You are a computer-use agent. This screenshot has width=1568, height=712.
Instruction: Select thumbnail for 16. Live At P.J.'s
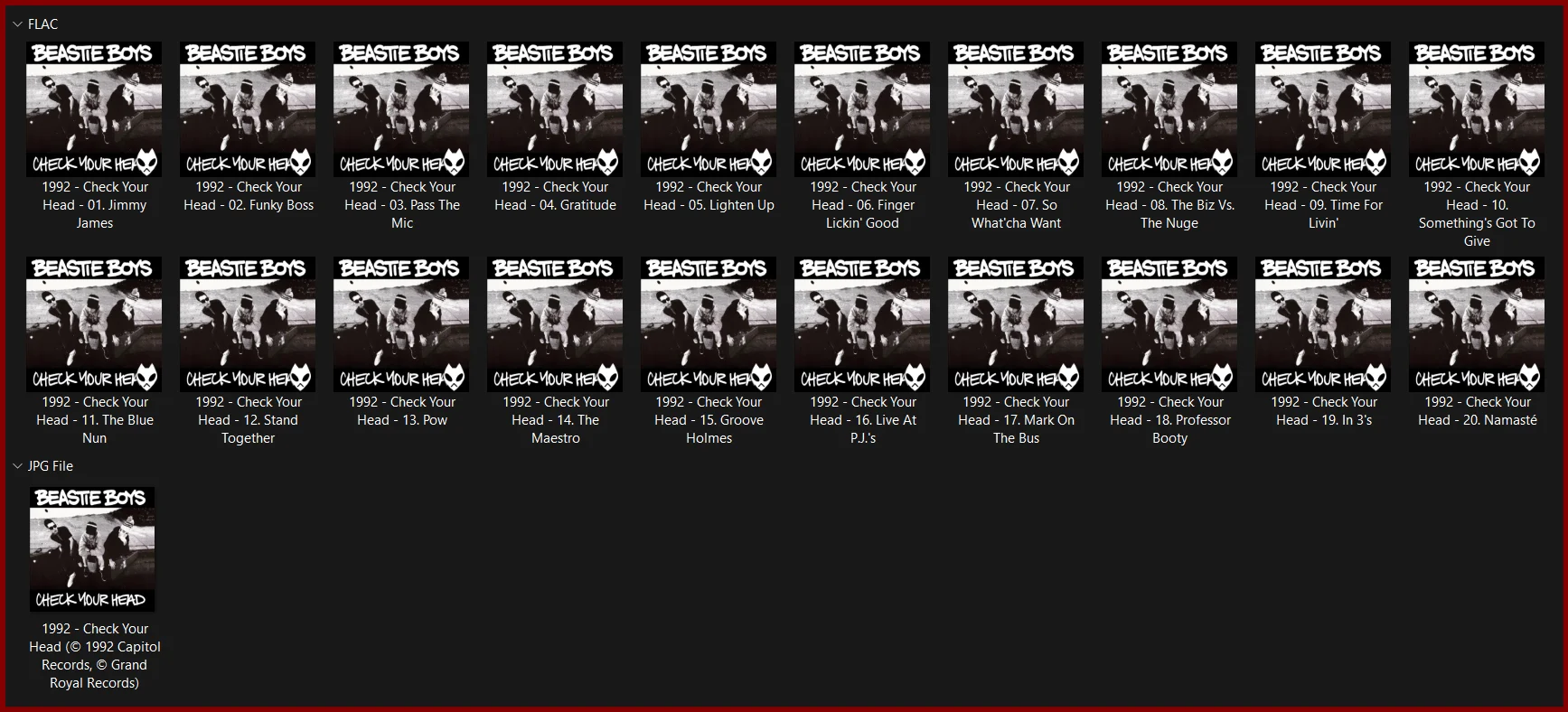tap(862, 323)
